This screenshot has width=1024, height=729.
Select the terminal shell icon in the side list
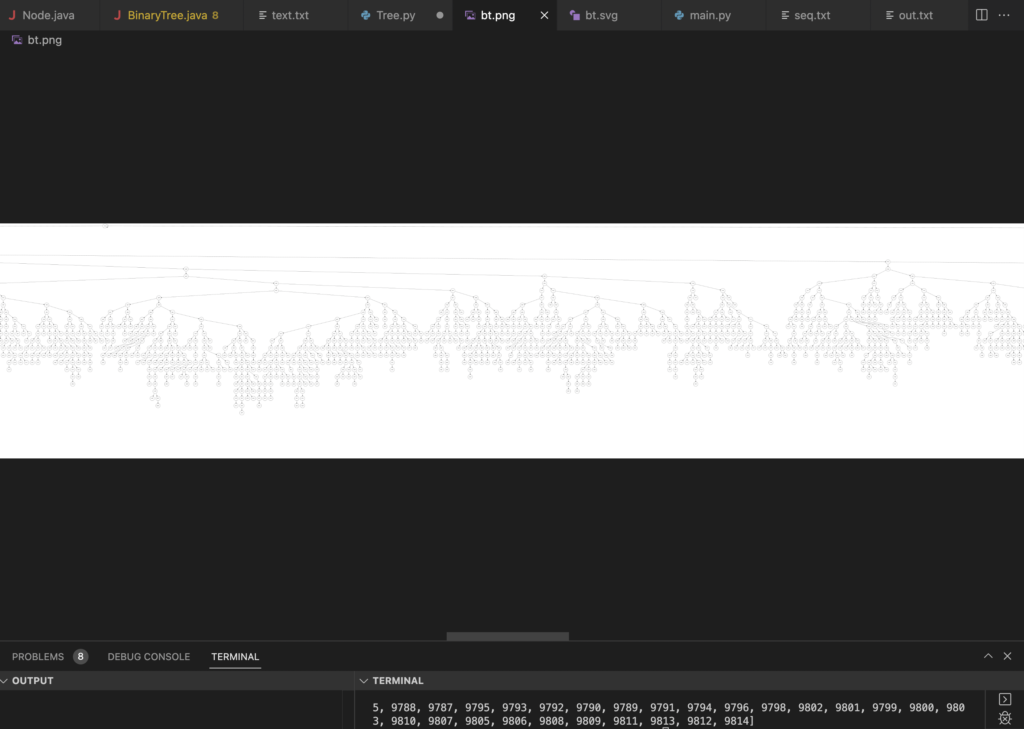[1006, 699]
